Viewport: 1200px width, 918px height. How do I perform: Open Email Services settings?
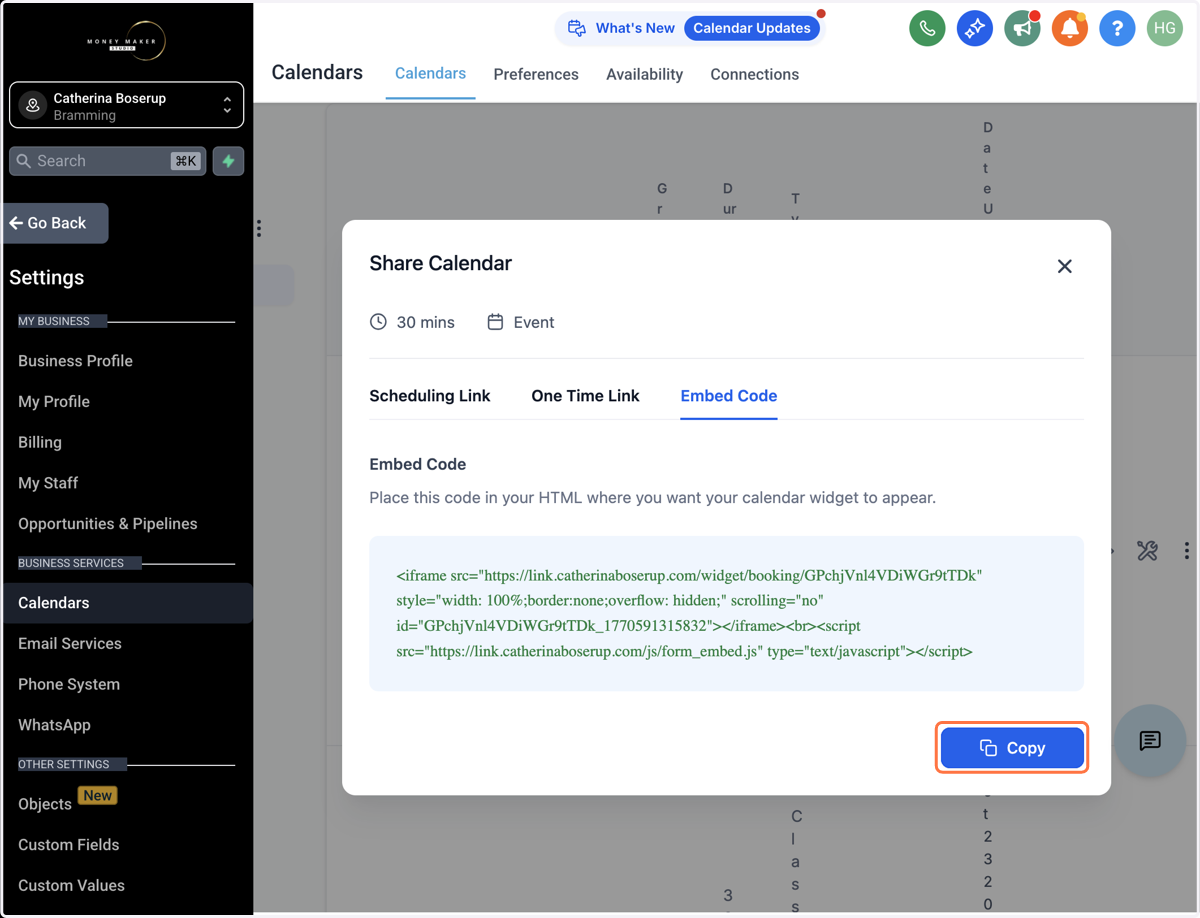[x=70, y=644]
